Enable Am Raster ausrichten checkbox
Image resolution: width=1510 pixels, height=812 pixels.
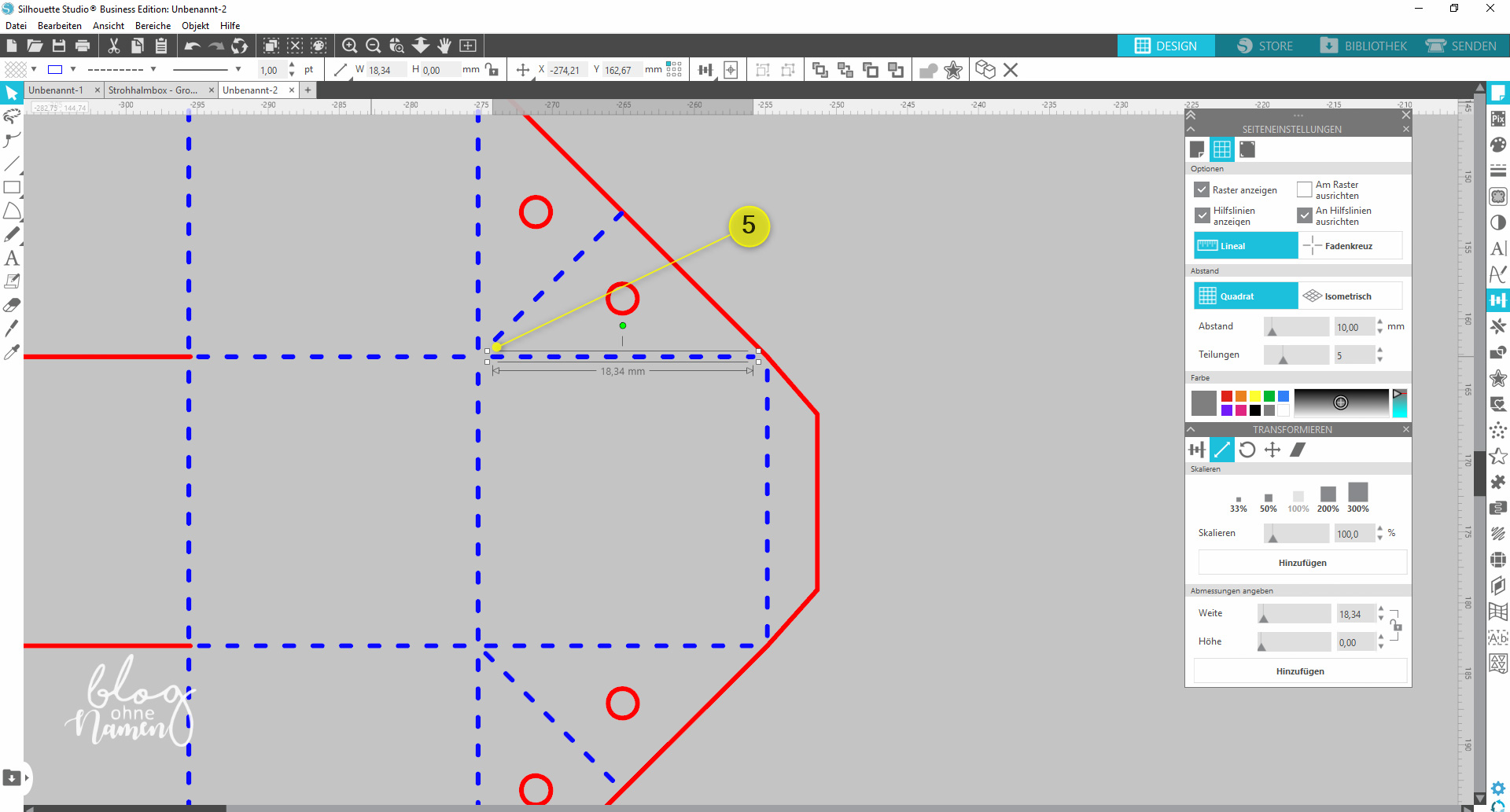[x=1305, y=189]
